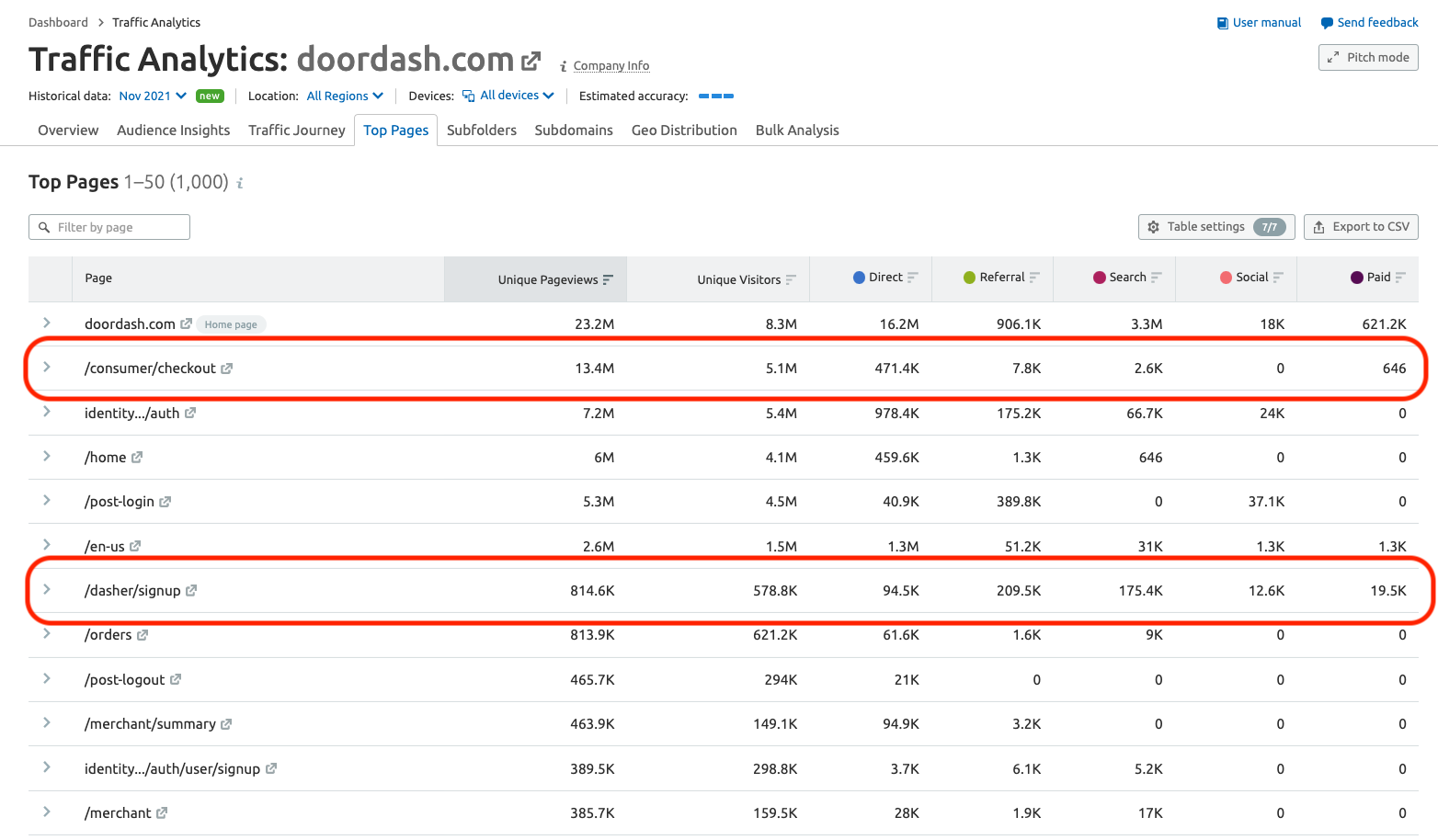Expand the doordash.com home page row

(47, 323)
